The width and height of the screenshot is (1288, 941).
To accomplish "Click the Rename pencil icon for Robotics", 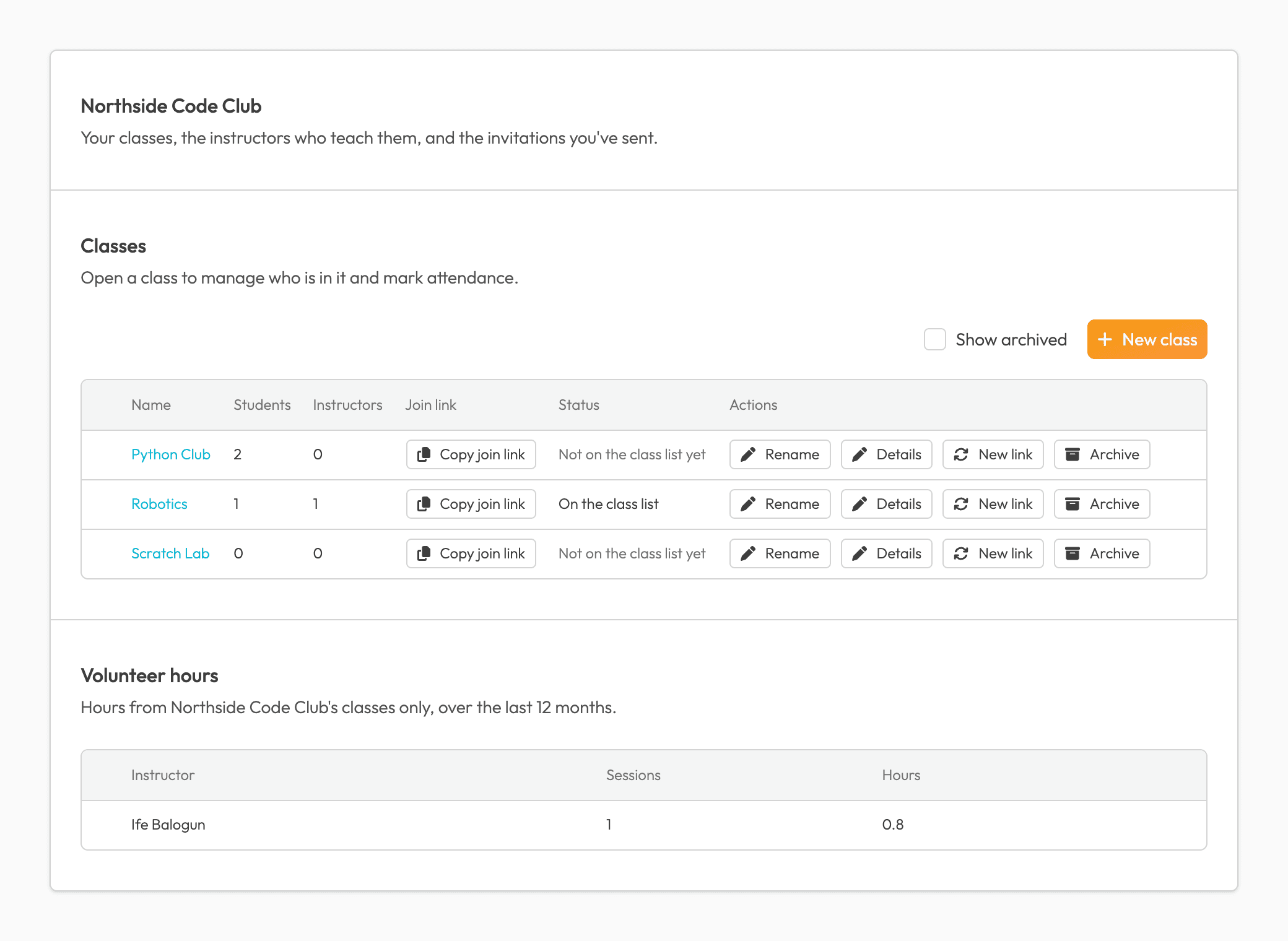I will (x=748, y=504).
